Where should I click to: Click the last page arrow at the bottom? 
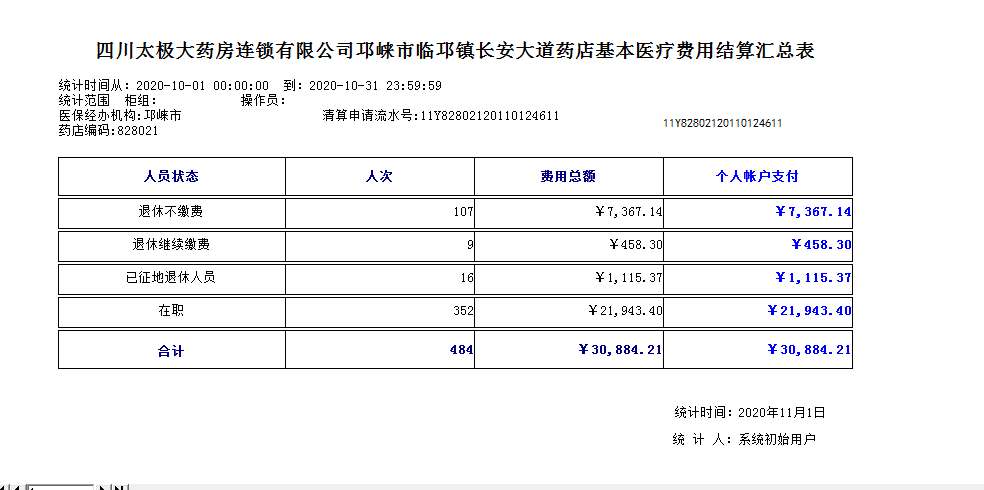tap(120, 487)
